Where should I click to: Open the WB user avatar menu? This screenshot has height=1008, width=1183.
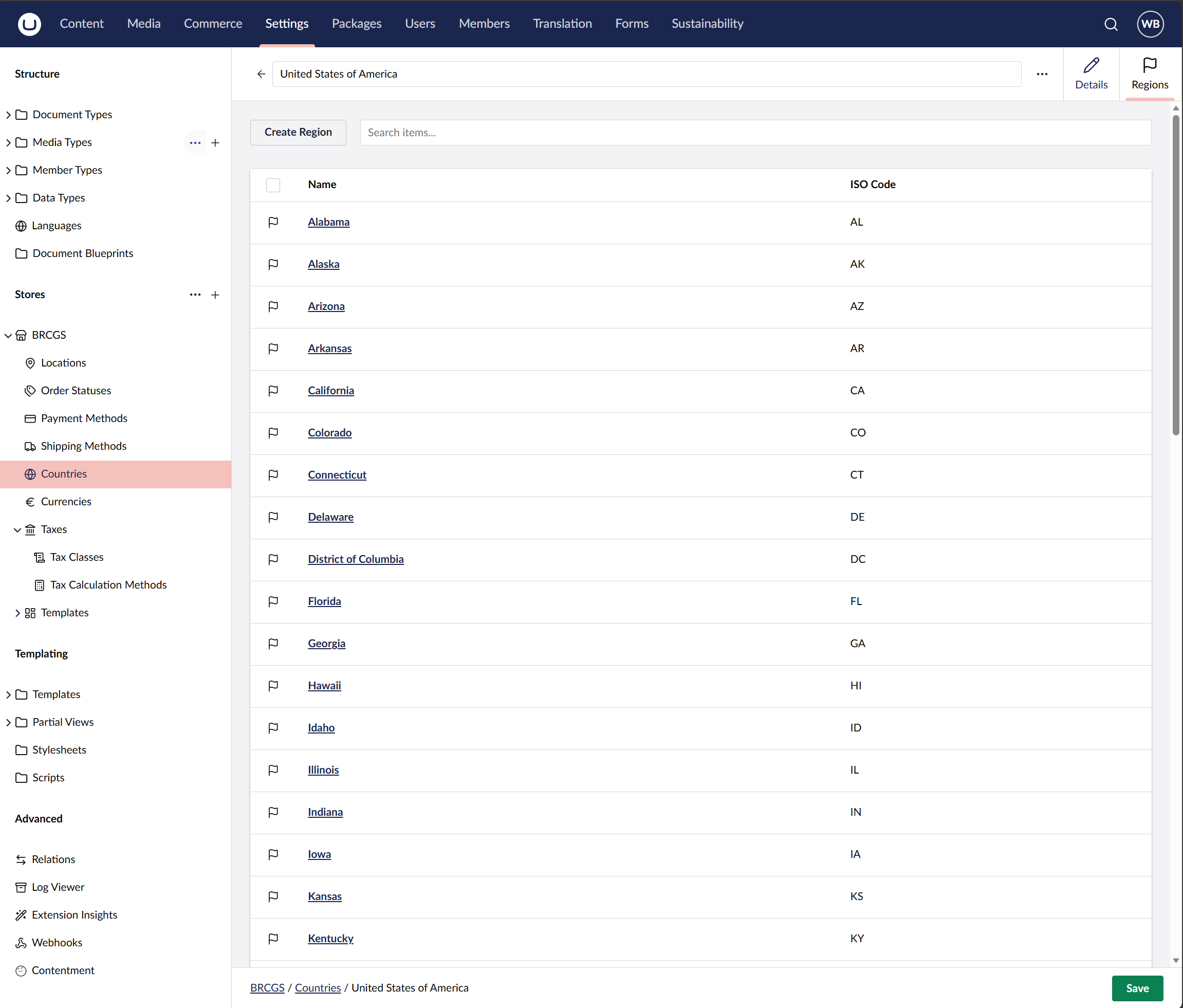1150,24
